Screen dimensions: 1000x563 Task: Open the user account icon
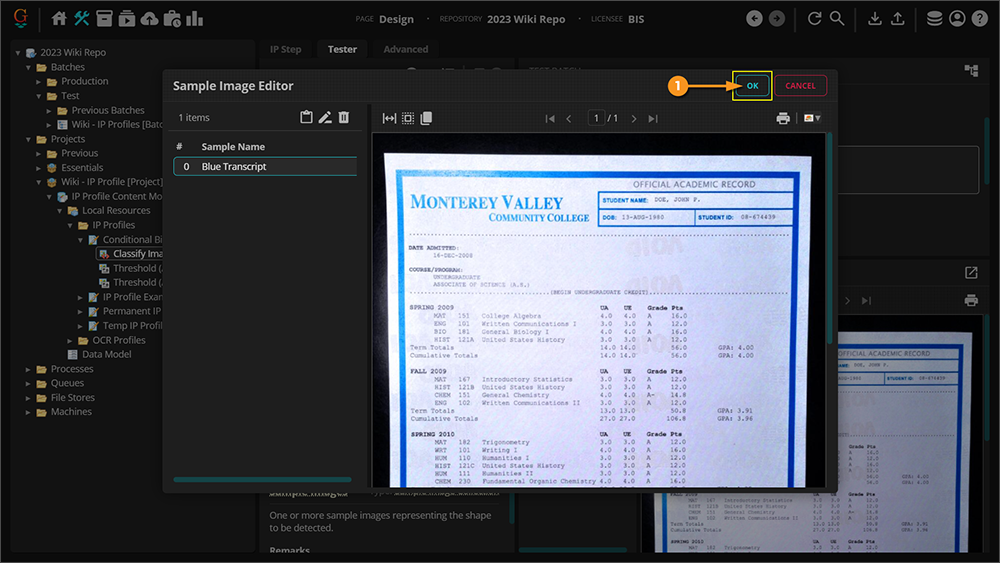pyautogui.click(x=957, y=19)
